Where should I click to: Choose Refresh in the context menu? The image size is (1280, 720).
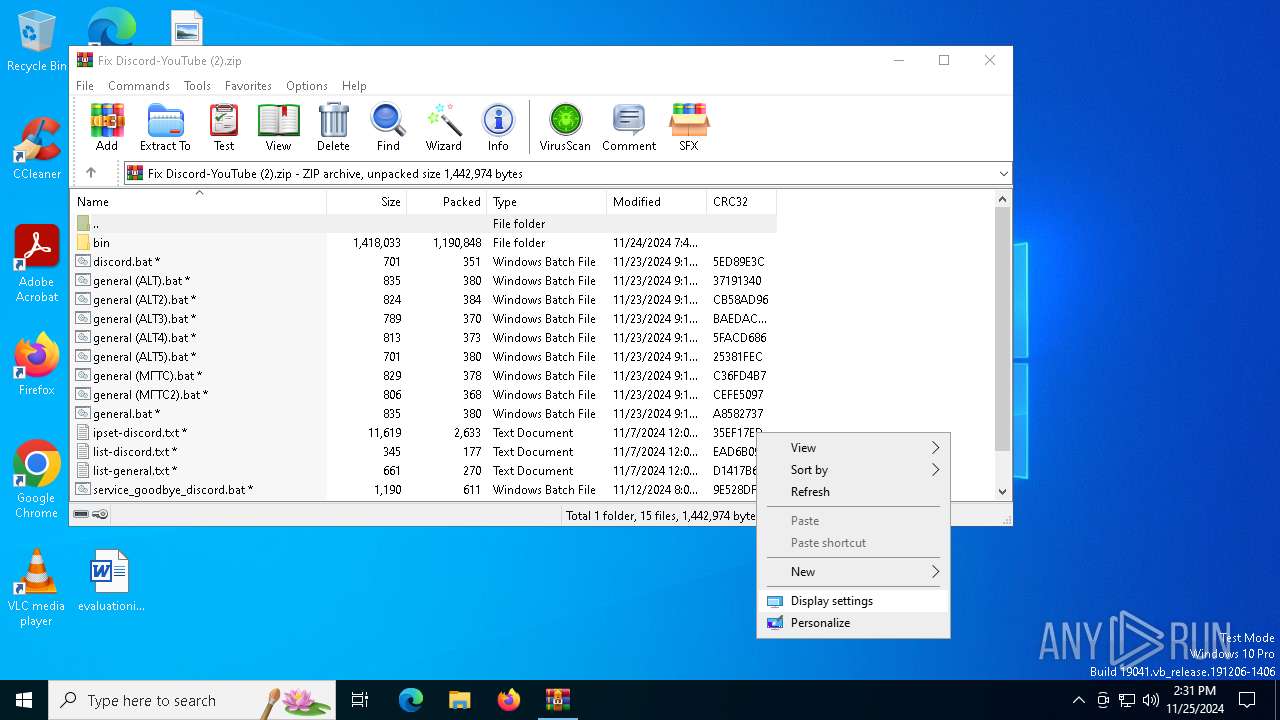[x=853, y=492]
